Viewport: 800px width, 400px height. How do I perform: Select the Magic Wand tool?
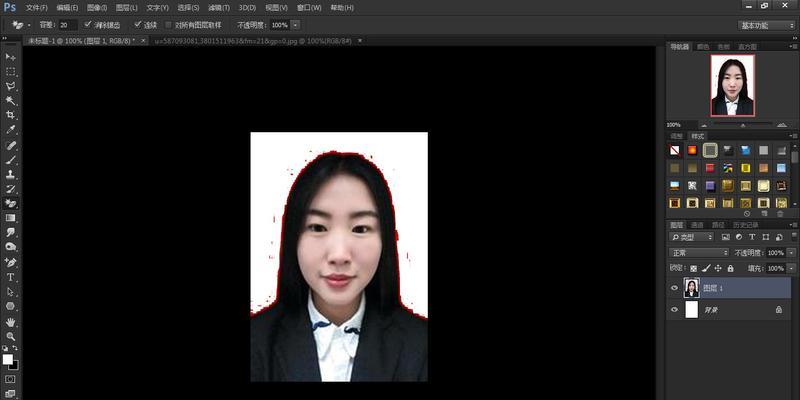pos(10,101)
